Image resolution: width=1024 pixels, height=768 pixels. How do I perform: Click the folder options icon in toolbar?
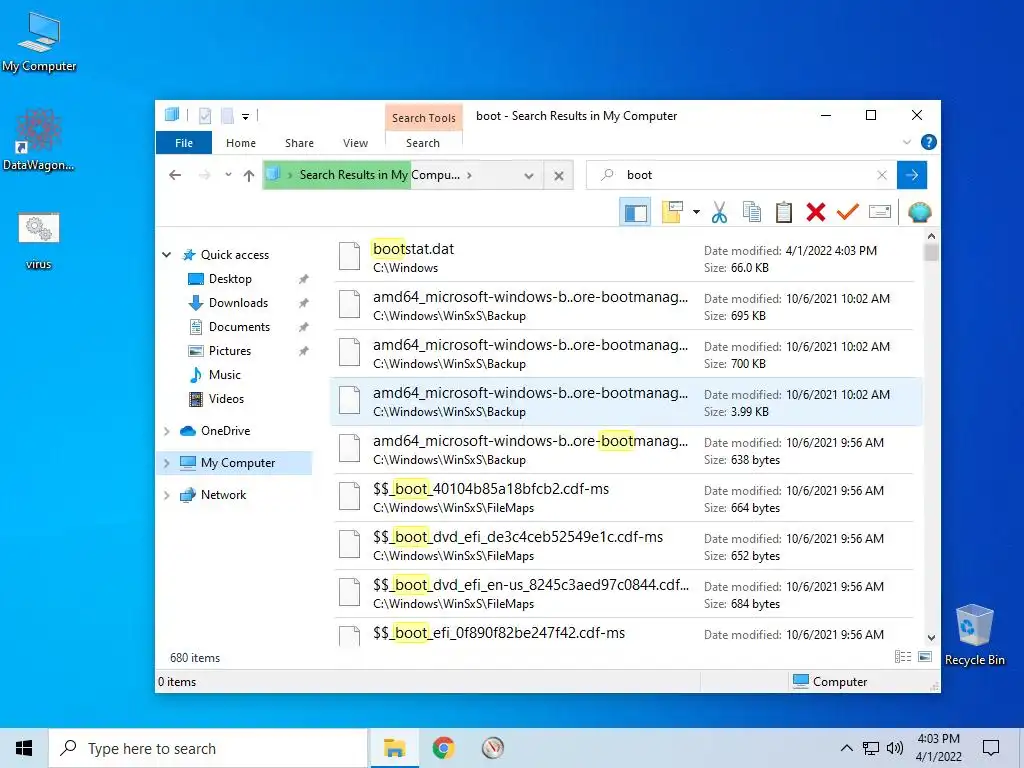(x=672, y=212)
